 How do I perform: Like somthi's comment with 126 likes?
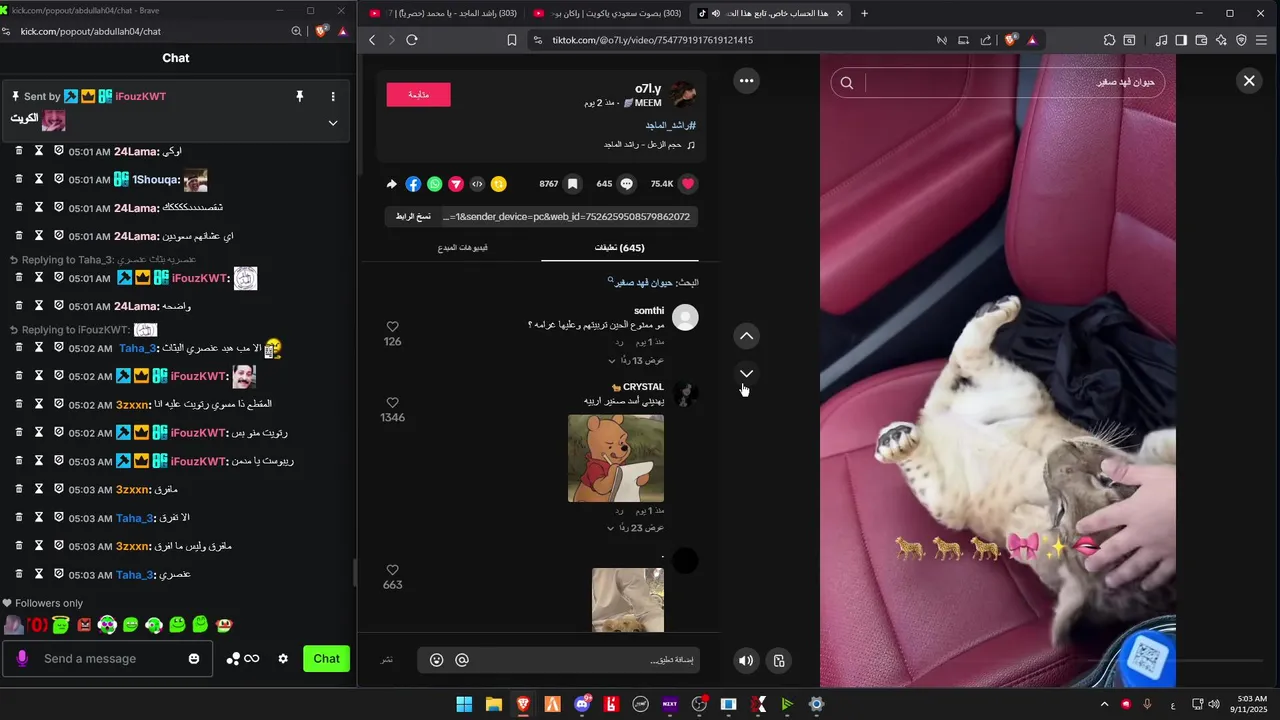click(392, 327)
